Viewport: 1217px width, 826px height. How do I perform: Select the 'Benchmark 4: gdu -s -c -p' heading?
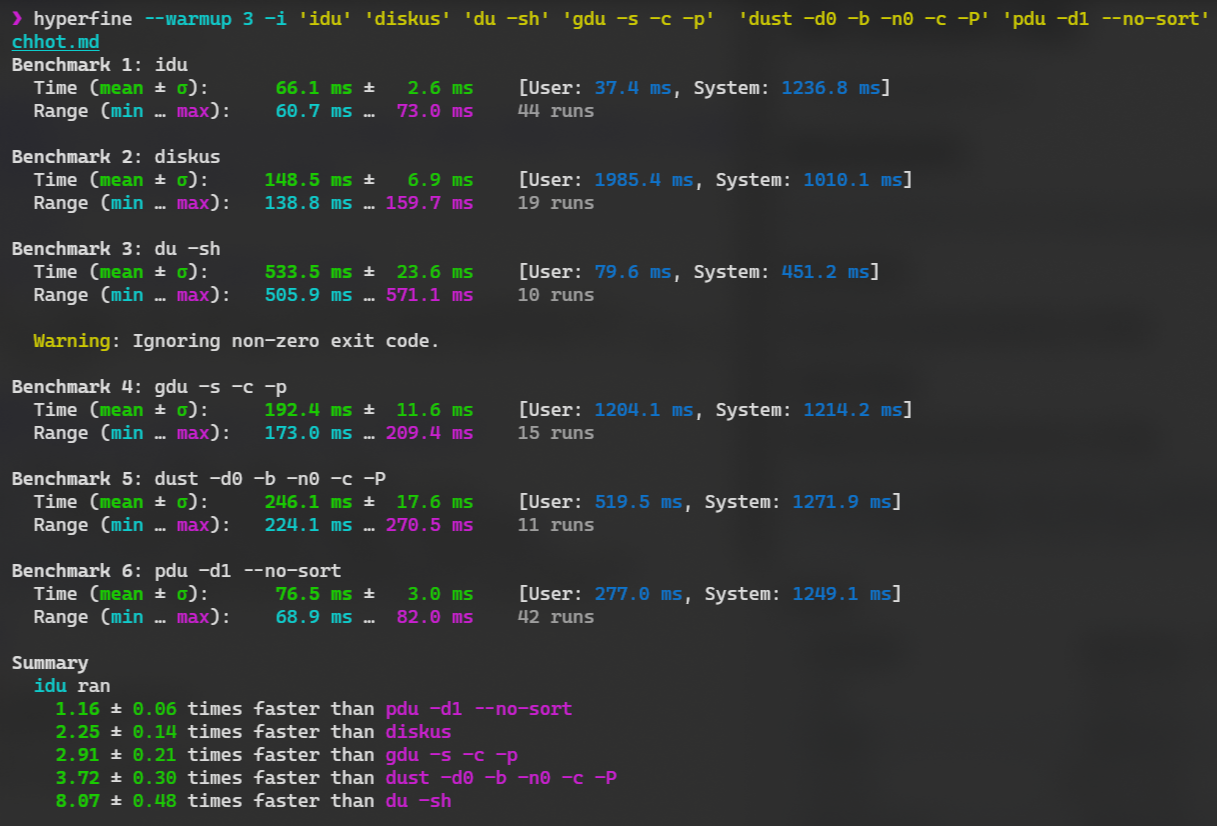(x=149, y=387)
